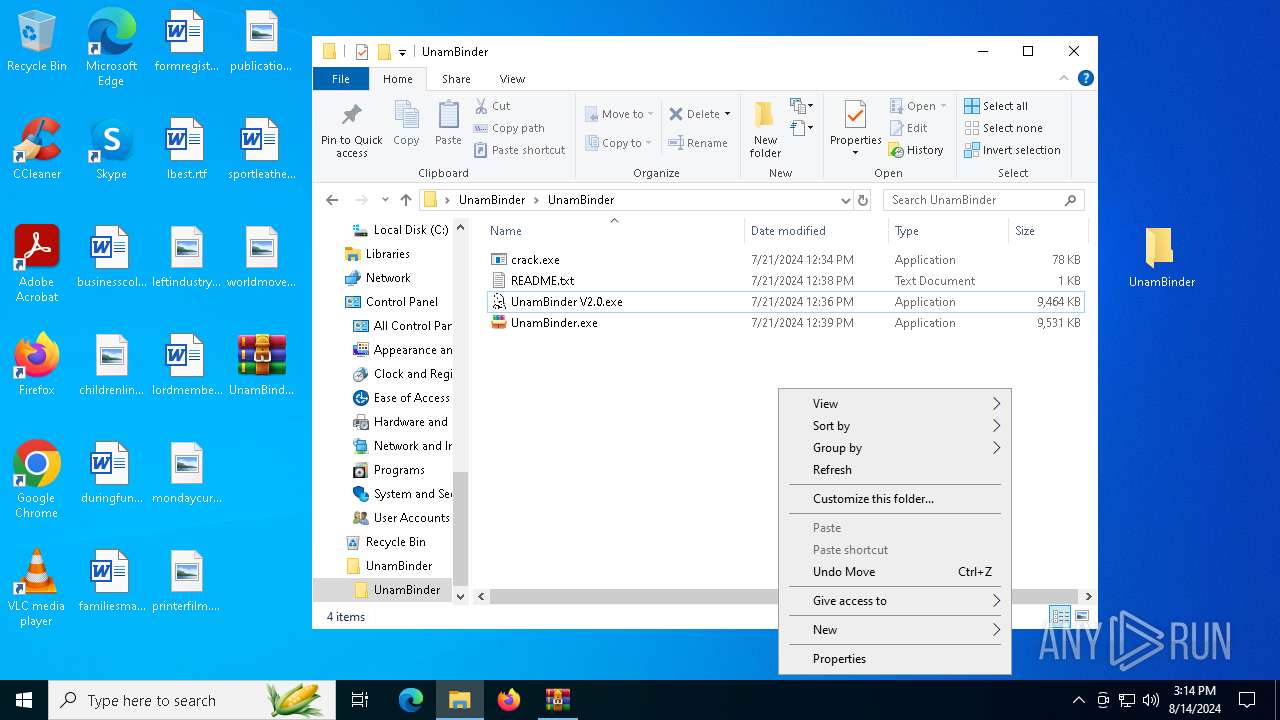
Task: Click the Copy ribbon icon
Action: tap(406, 115)
